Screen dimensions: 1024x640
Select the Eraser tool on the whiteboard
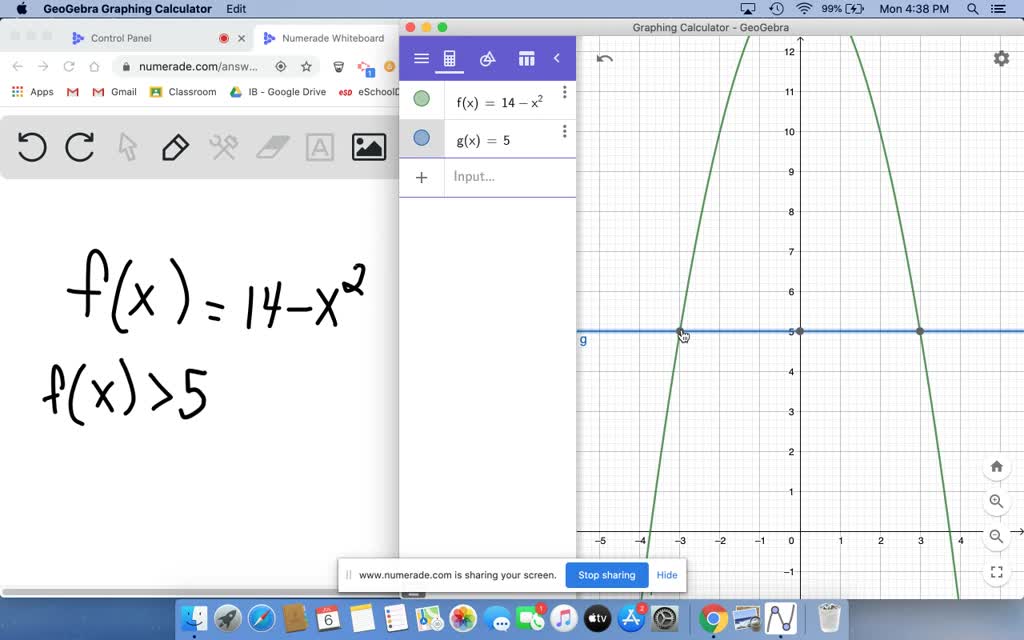coord(270,146)
